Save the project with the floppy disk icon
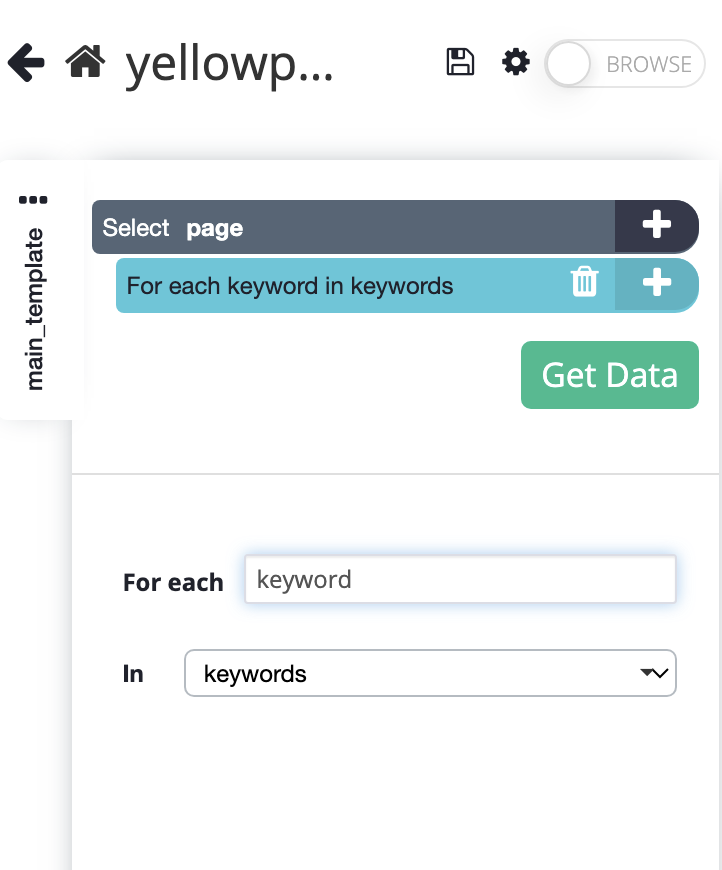 pyautogui.click(x=460, y=62)
